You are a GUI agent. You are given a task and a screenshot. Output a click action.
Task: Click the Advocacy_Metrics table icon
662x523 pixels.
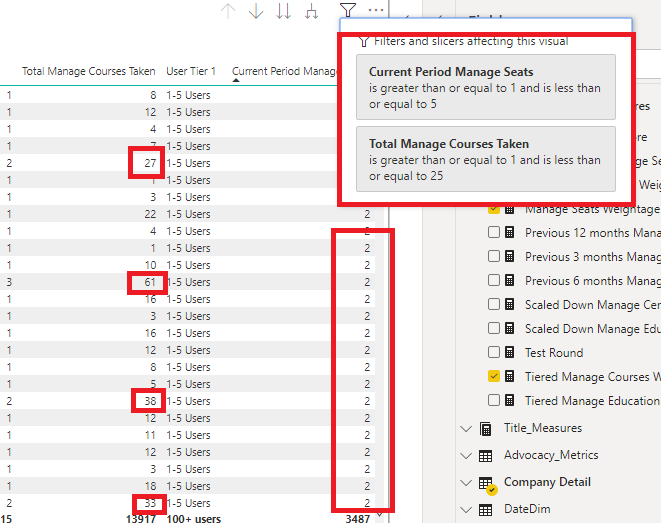click(486, 456)
